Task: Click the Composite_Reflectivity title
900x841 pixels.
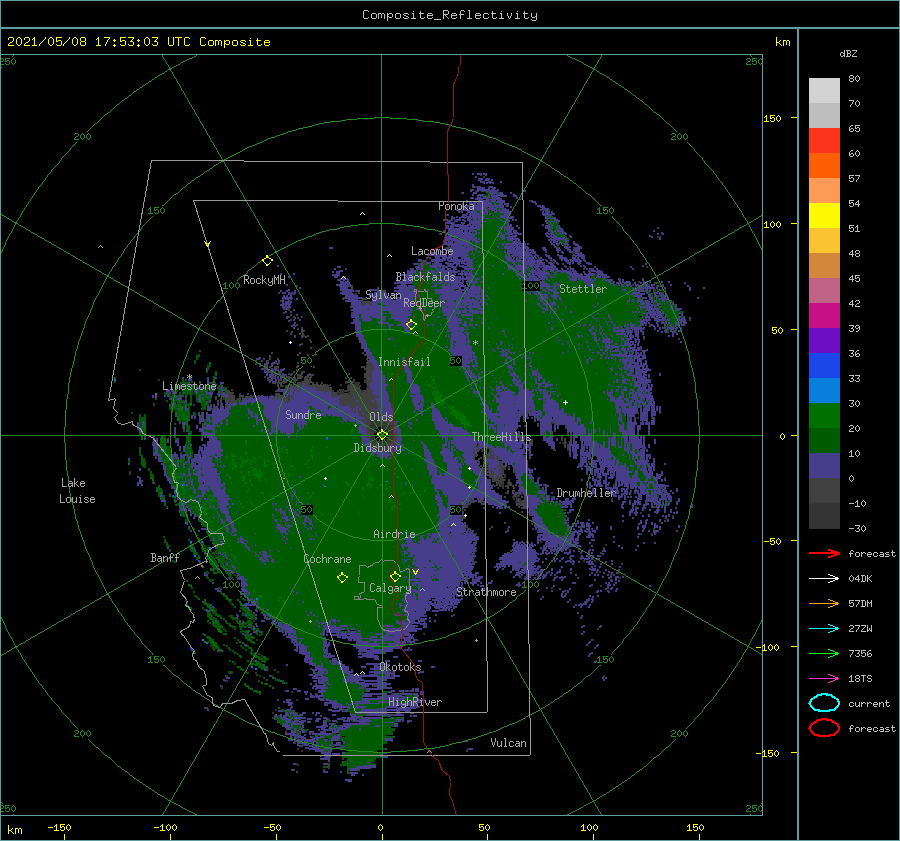Action: (x=450, y=15)
